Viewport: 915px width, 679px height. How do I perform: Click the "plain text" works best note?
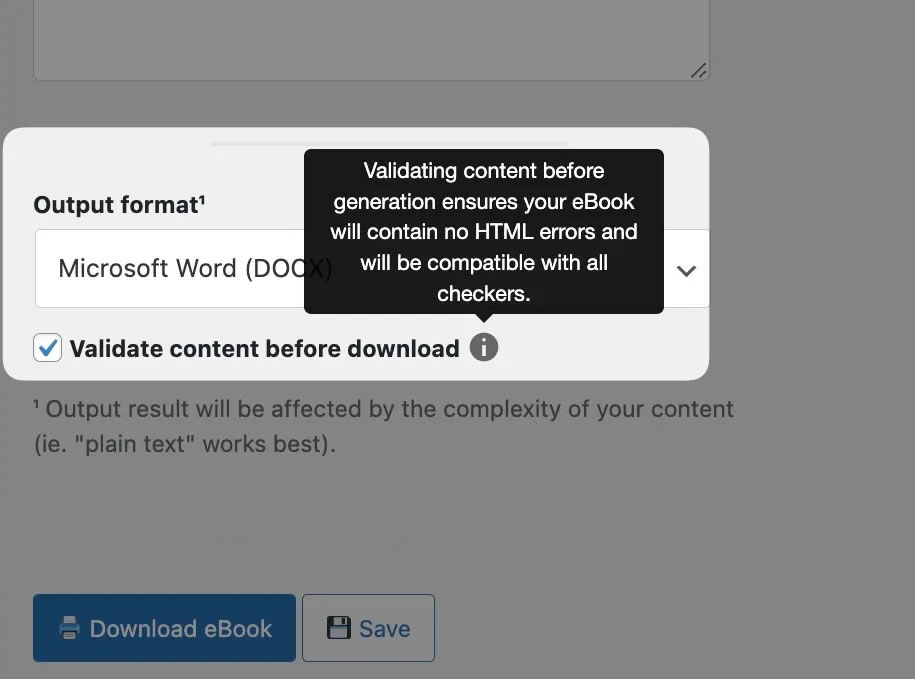coord(185,444)
